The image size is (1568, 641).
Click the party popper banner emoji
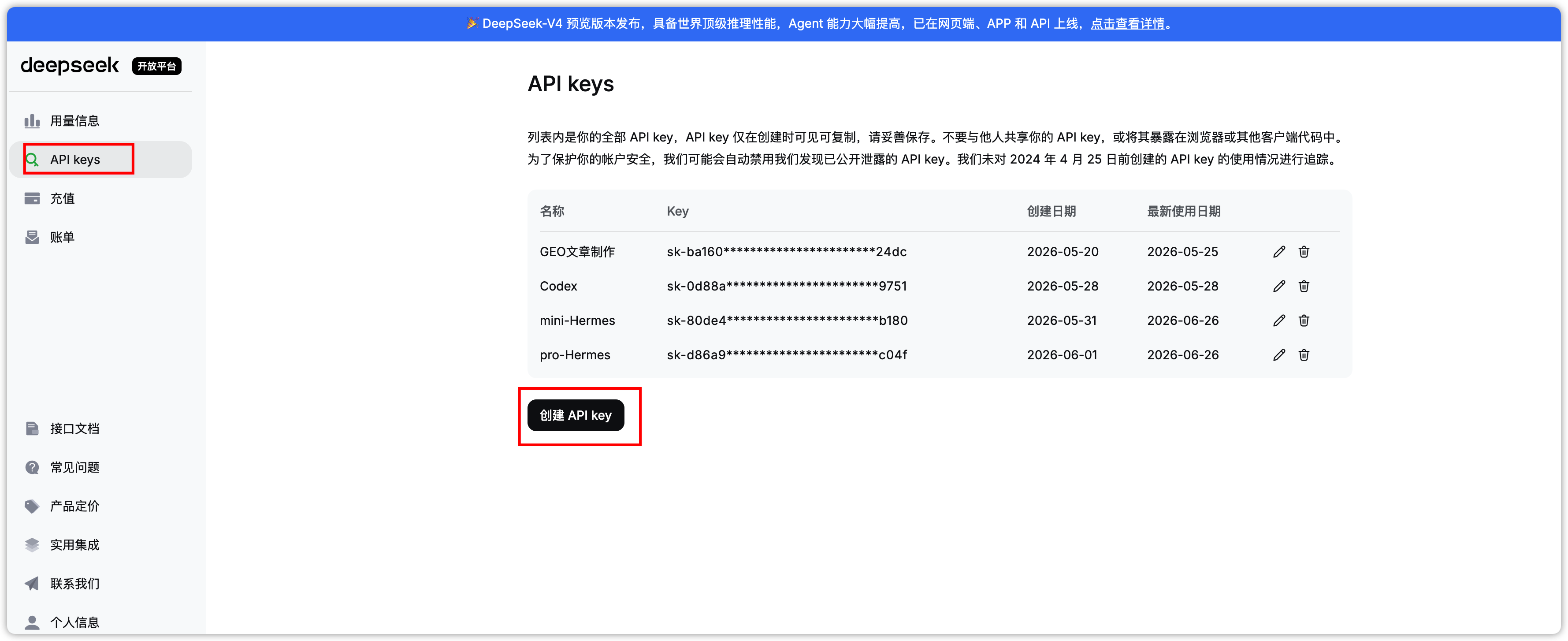(x=472, y=23)
